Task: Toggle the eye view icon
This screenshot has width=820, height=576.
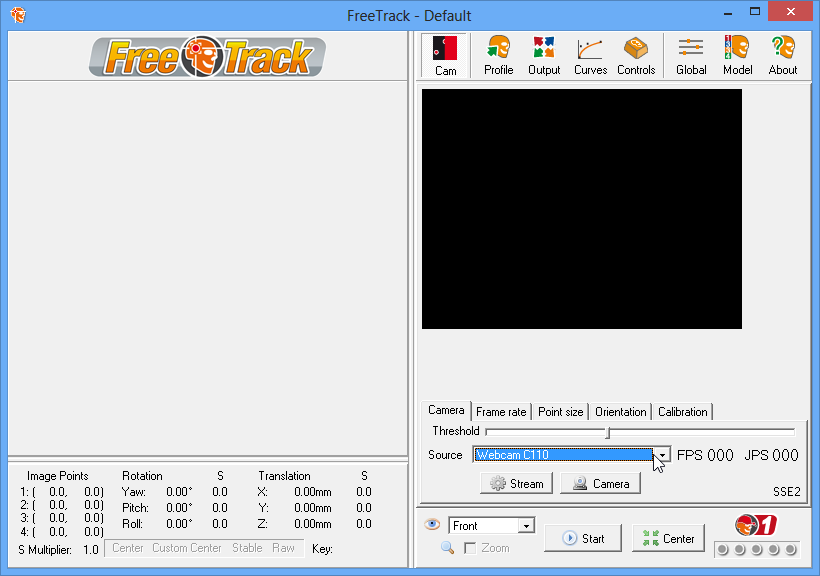Action: [x=432, y=524]
